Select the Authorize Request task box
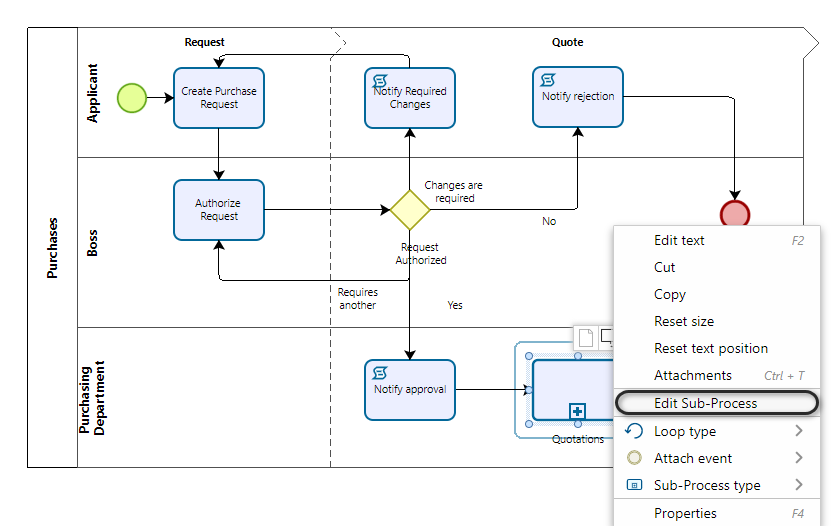Image resolution: width=831 pixels, height=526 pixels. click(219, 210)
